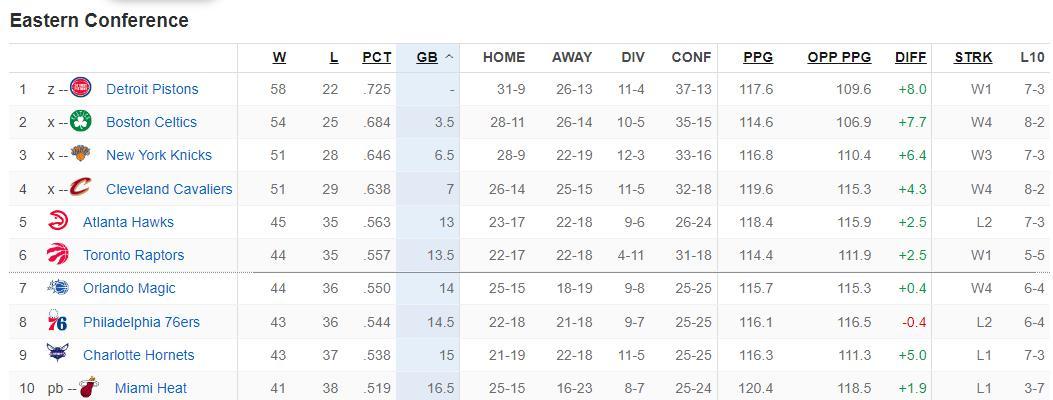The image size is (1053, 400).
Task: Click the New York Knicks logo
Action: tap(81, 155)
